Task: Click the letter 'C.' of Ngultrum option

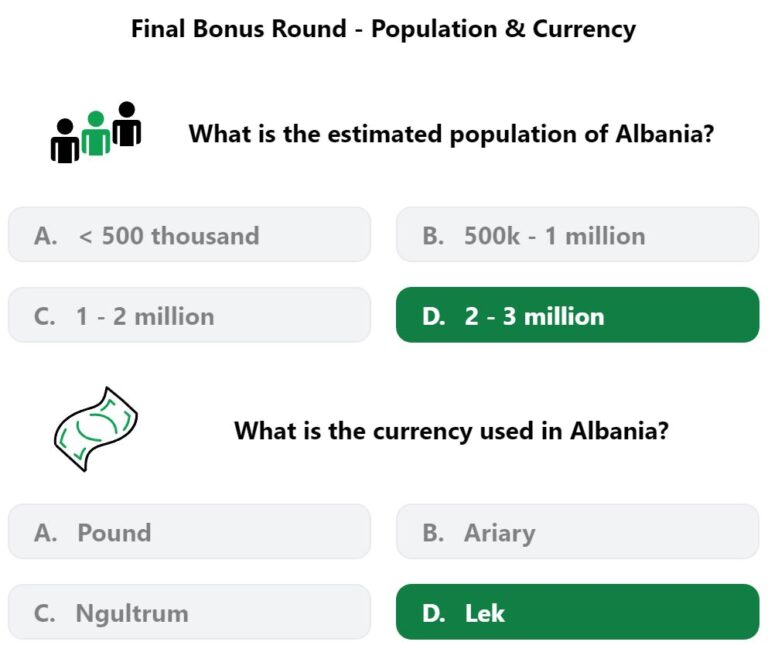Action: point(45,613)
